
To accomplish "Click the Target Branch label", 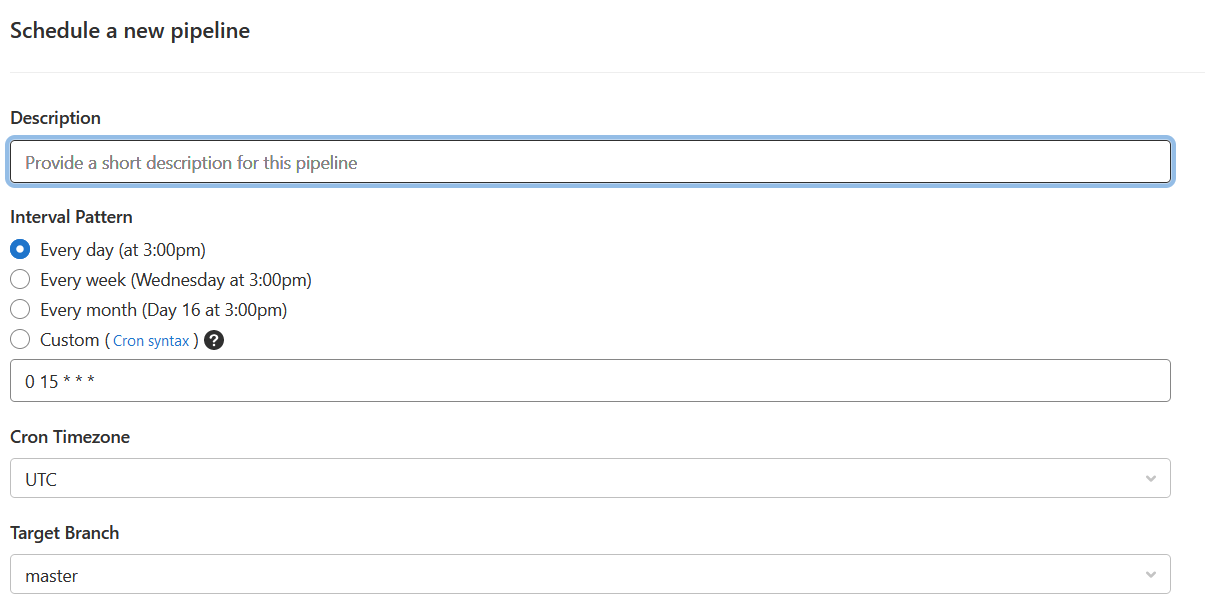I will point(65,533).
